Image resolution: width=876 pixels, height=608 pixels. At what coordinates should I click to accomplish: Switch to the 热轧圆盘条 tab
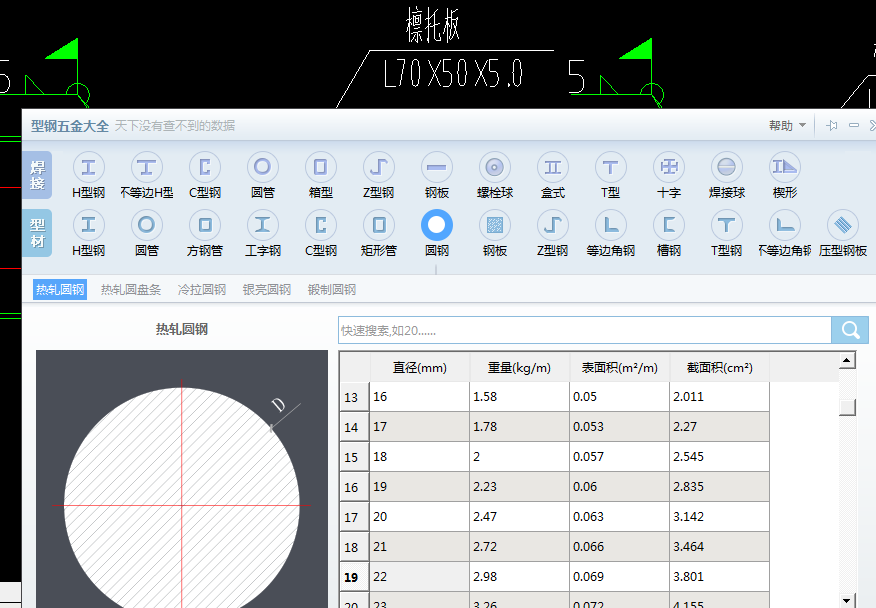(x=131, y=289)
